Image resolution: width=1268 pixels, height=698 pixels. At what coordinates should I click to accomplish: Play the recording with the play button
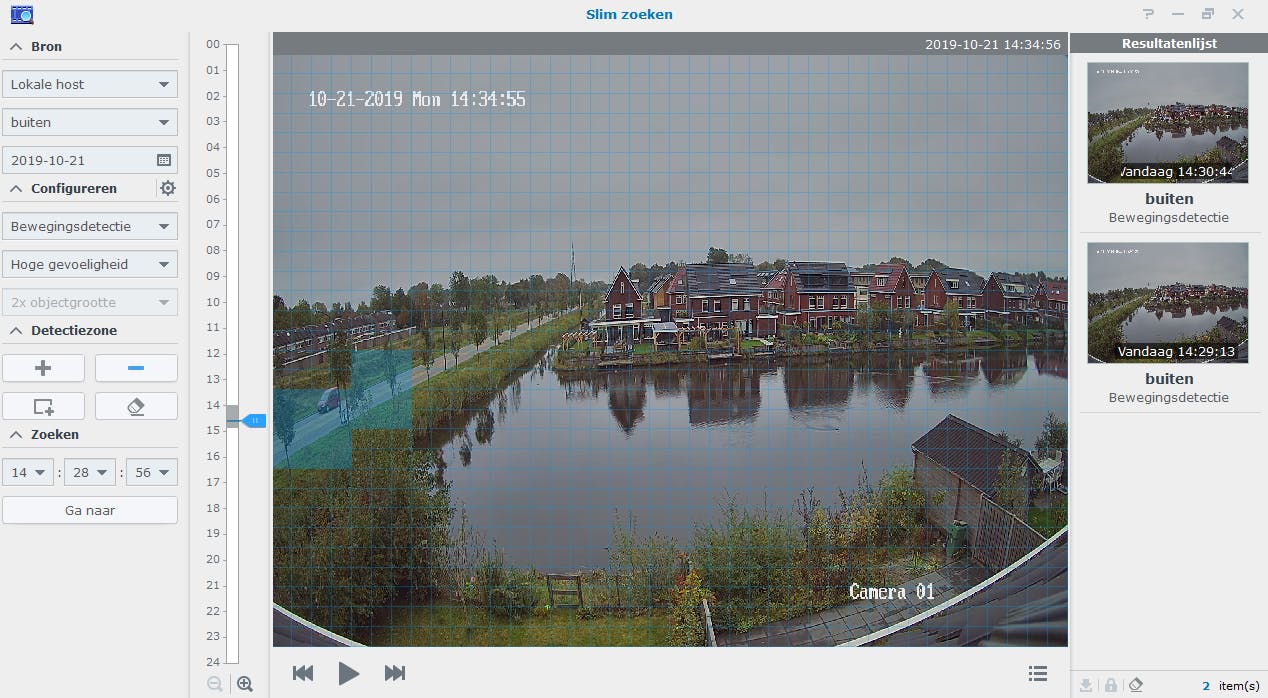pyautogui.click(x=349, y=673)
